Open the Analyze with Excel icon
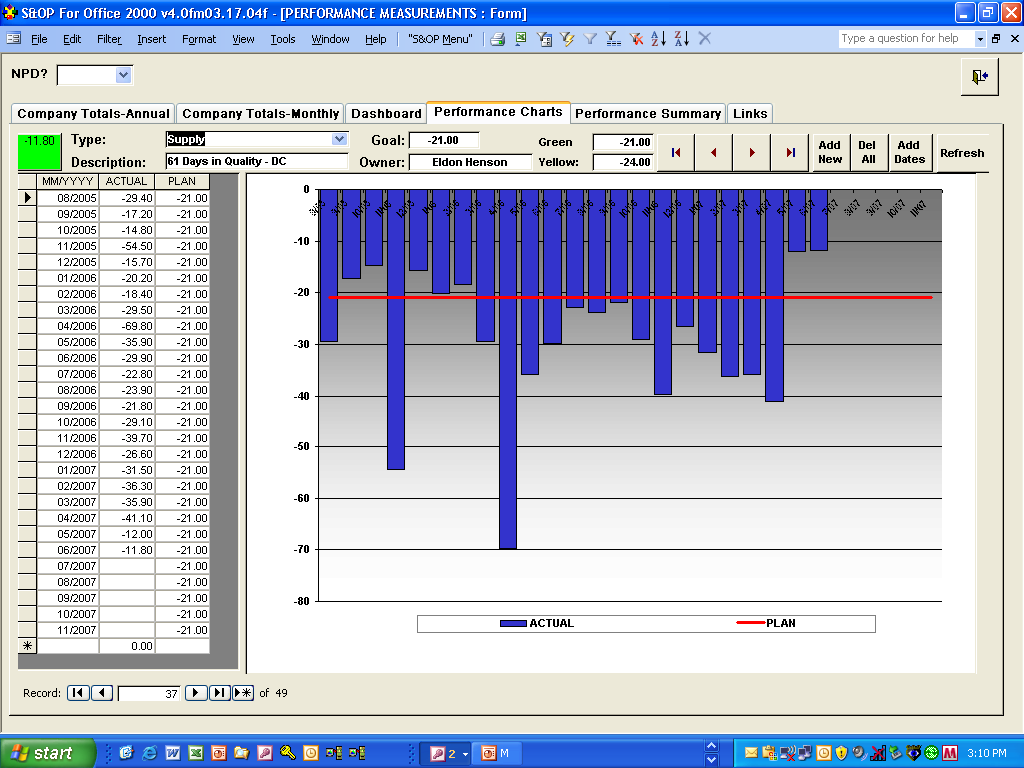The width and height of the screenshot is (1024, 768). [521, 39]
